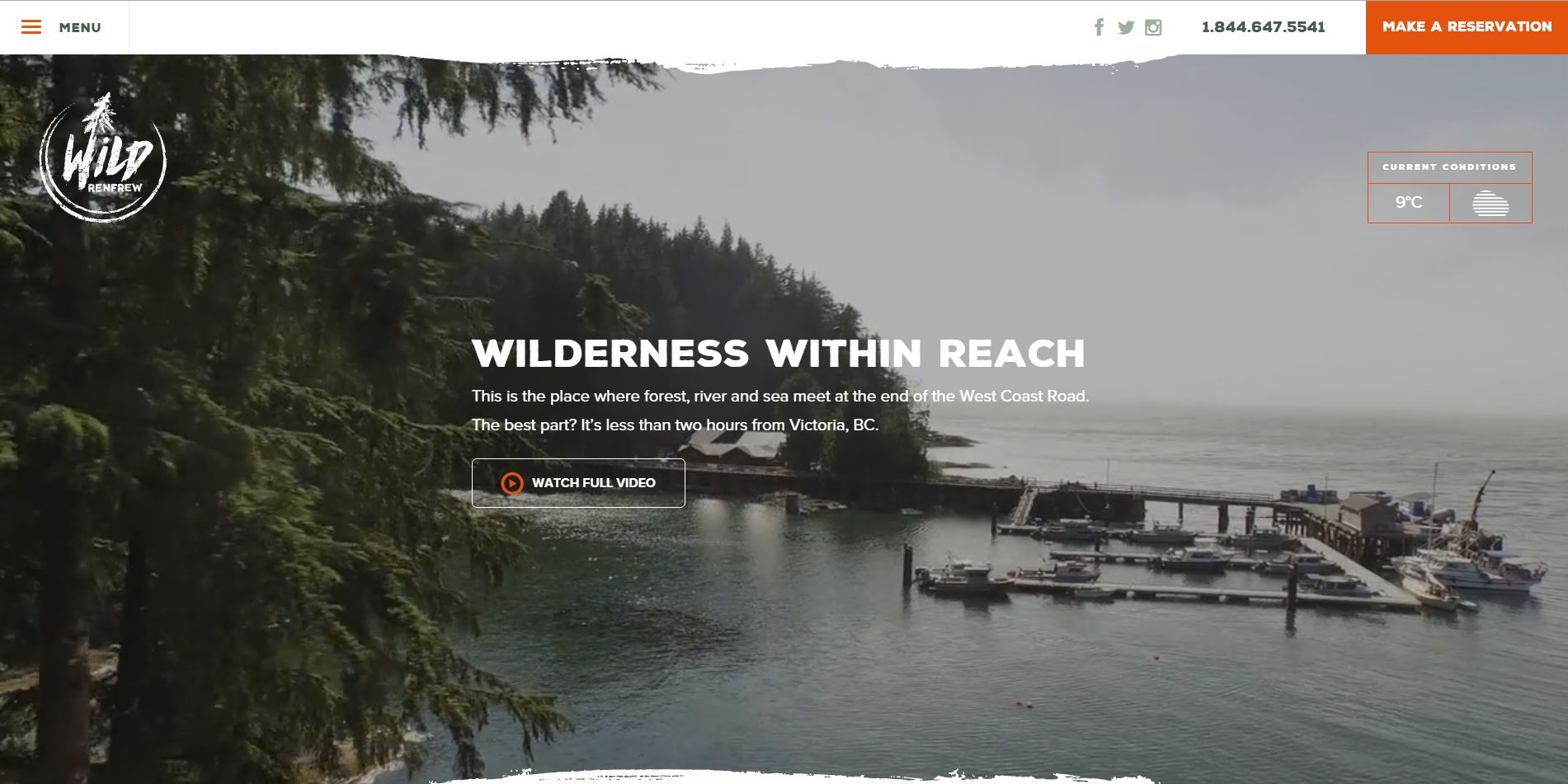The image size is (1568, 784).
Task: Click the 9°C temperature reading
Action: (1409, 203)
